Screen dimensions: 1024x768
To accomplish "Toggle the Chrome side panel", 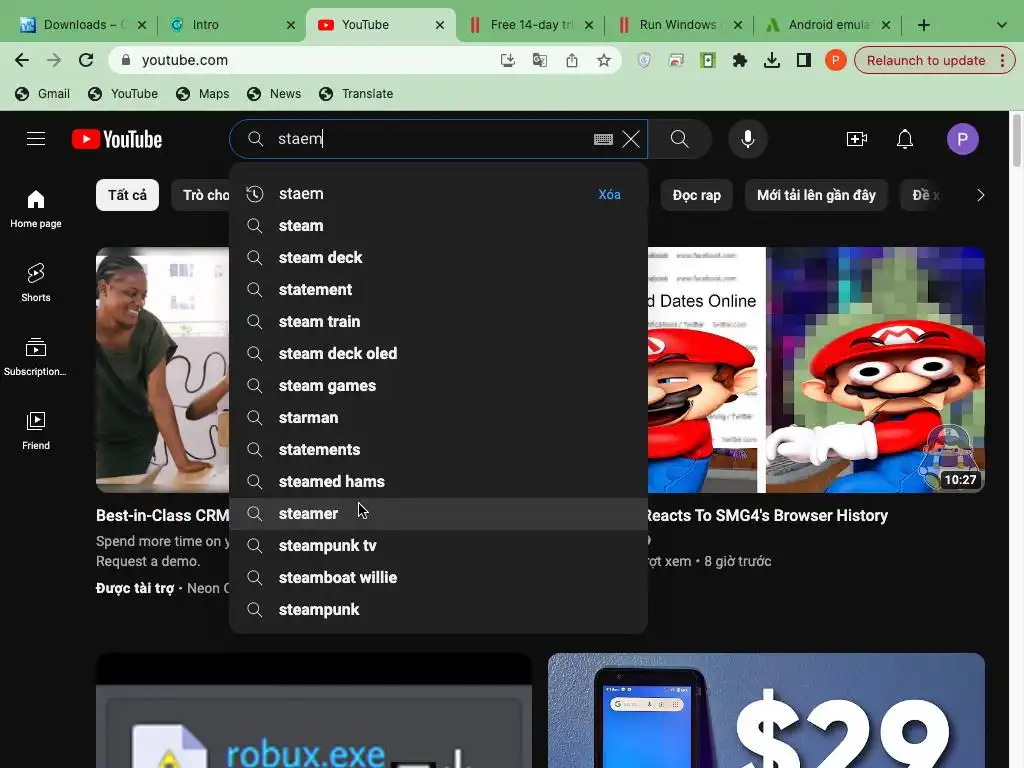I will [803, 60].
